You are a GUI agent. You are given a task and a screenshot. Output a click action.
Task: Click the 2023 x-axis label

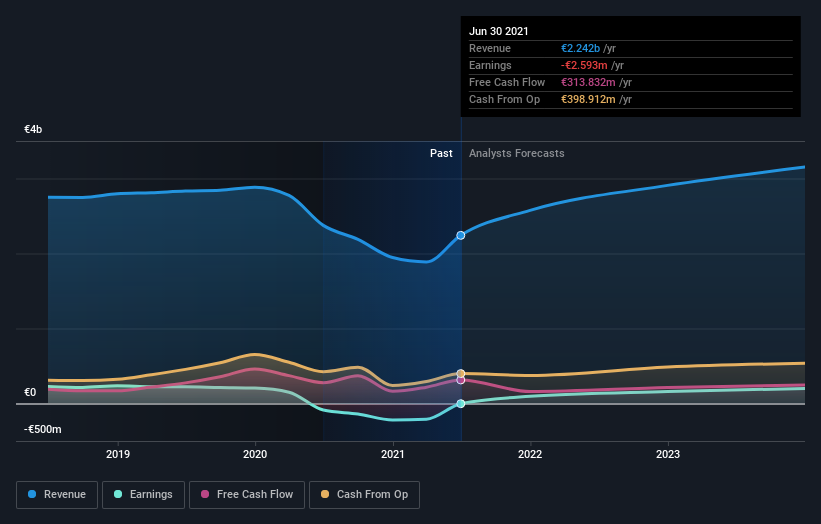click(x=668, y=454)
